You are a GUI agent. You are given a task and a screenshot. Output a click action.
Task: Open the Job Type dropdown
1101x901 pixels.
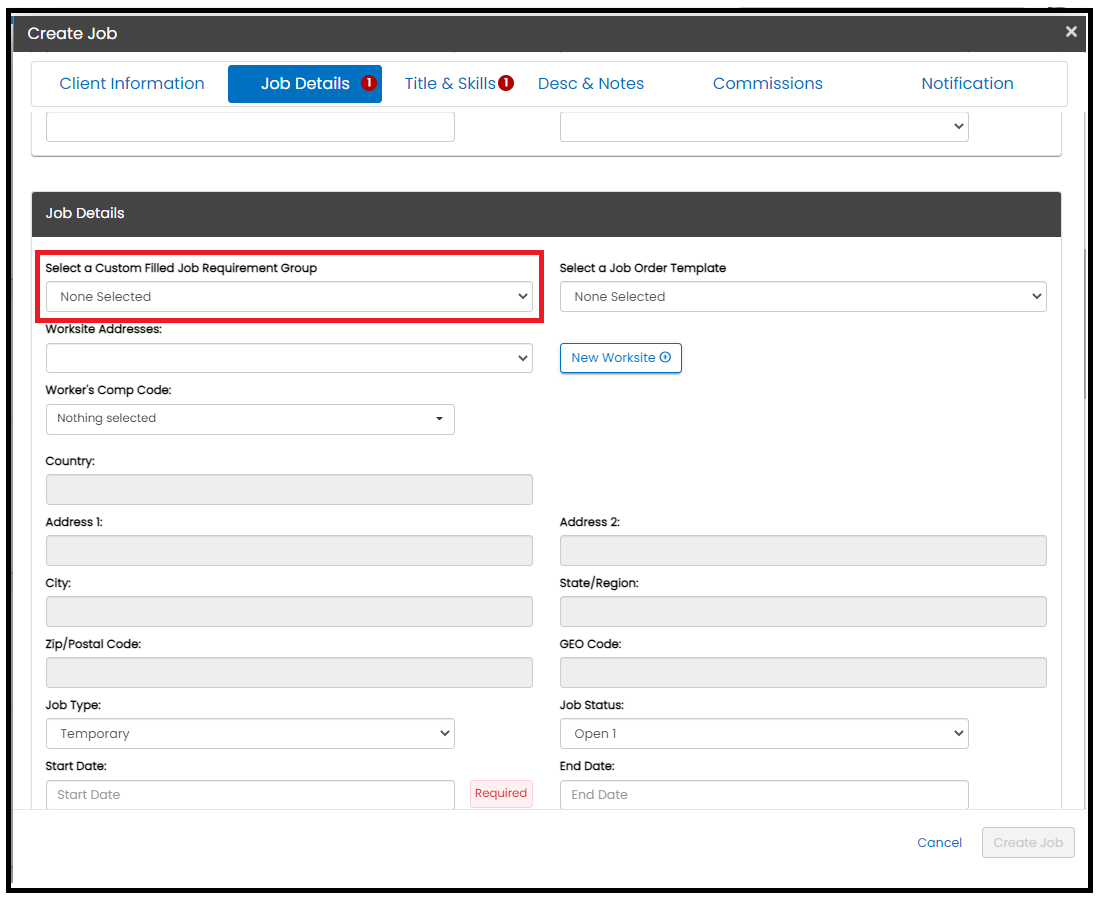click(250, 733)
